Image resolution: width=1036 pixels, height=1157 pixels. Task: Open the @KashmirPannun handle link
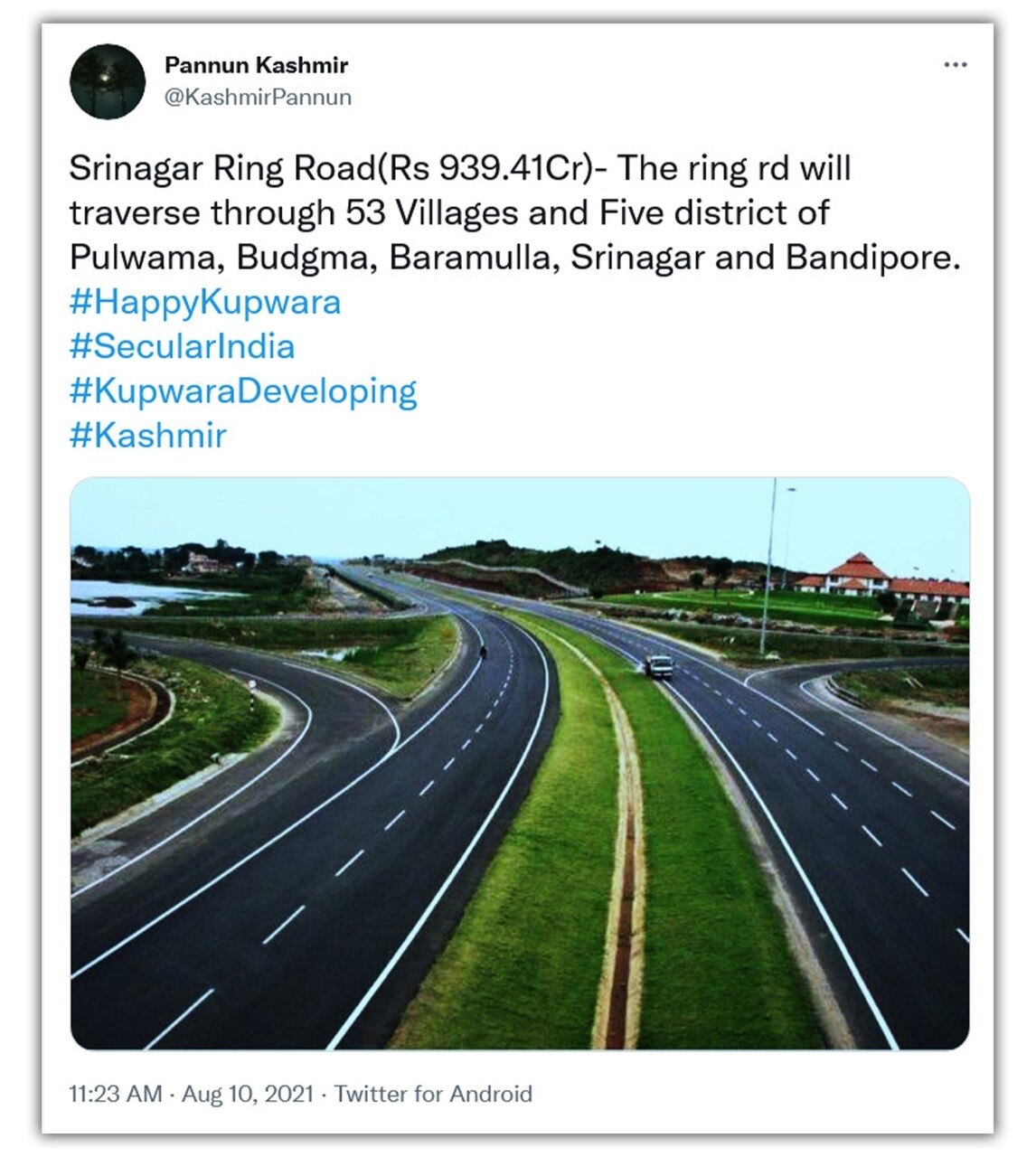point(258,97)
